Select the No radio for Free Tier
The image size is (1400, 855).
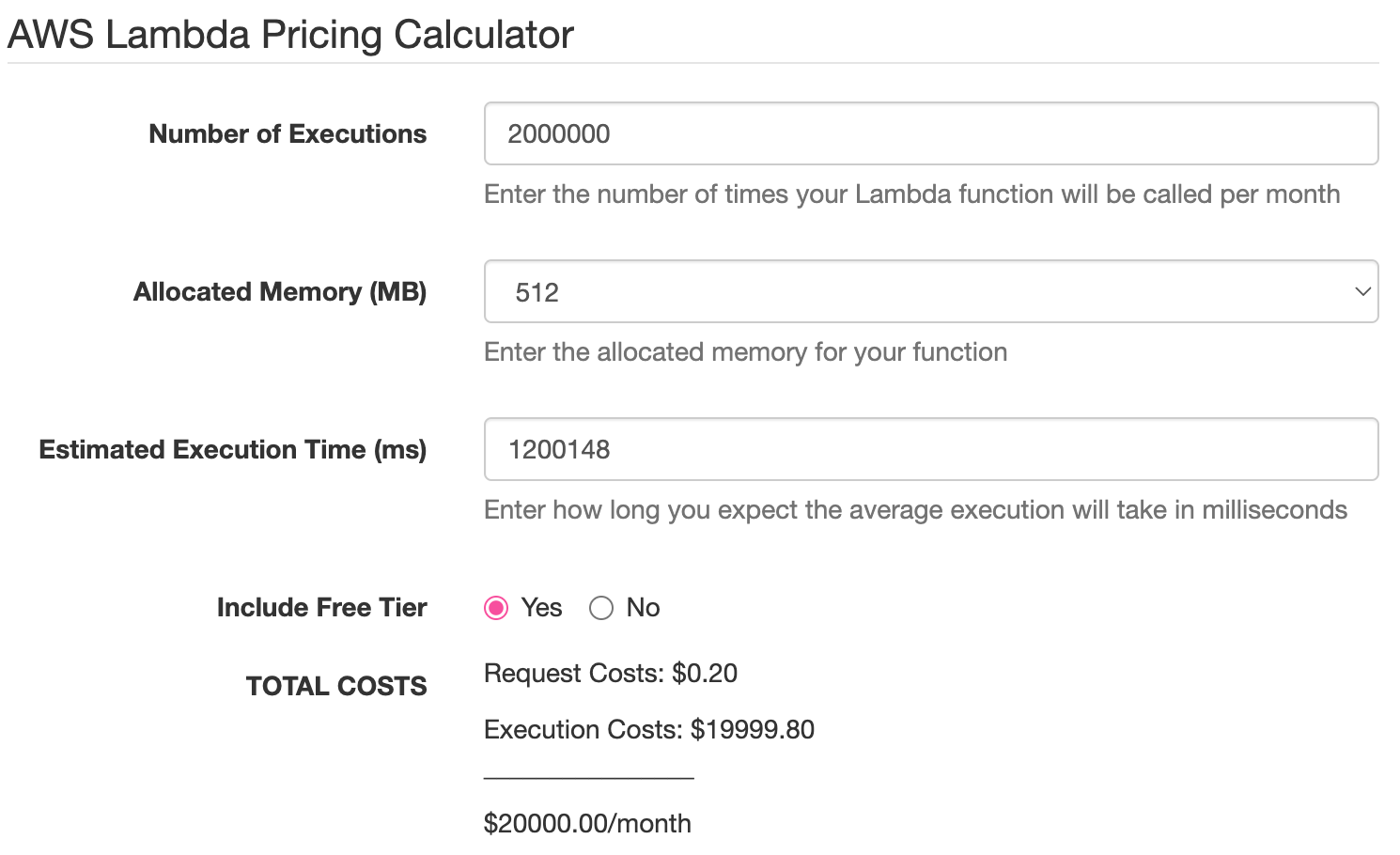click(601, 608)
